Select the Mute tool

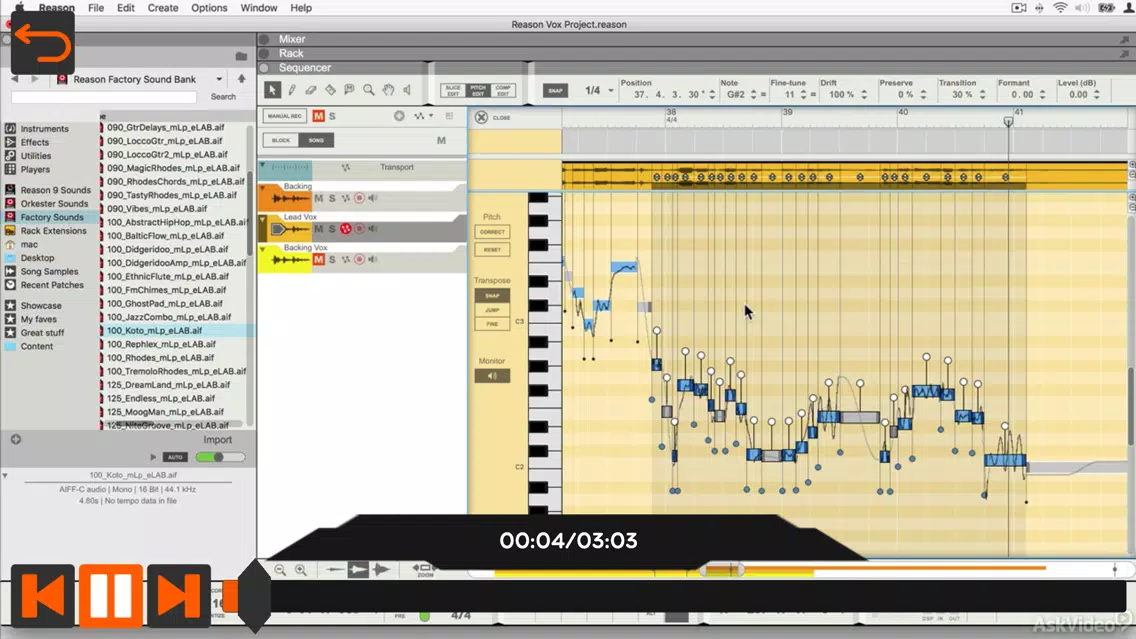coord(349,90)
